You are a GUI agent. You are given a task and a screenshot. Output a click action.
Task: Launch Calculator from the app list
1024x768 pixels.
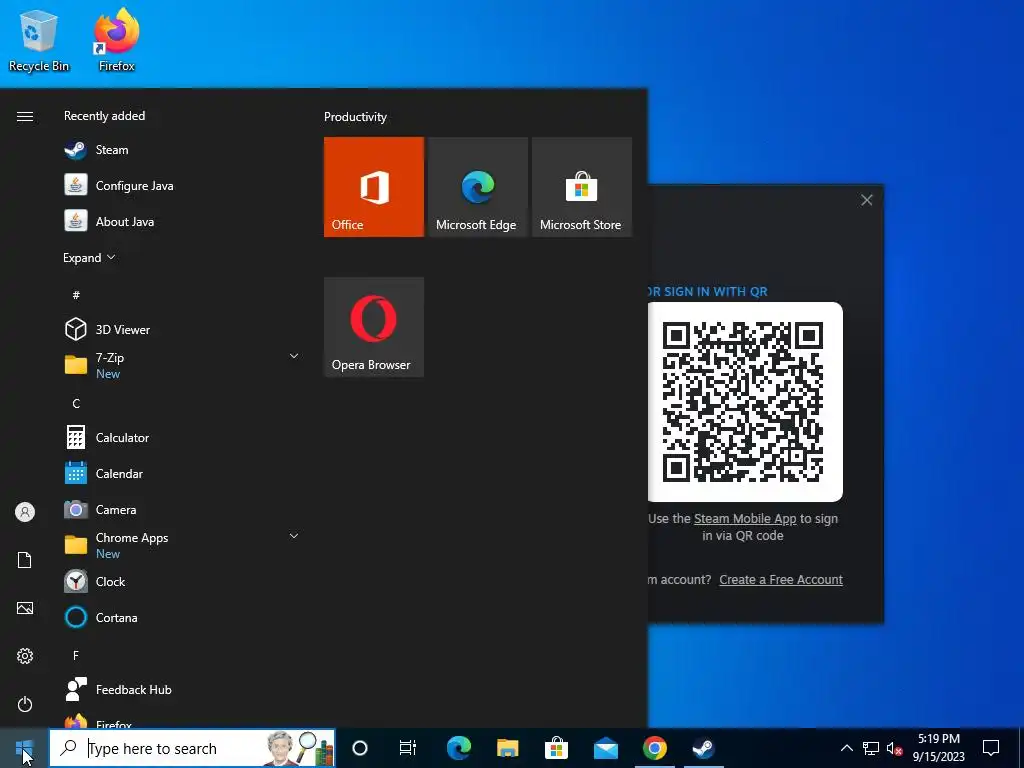pos(182,438)
